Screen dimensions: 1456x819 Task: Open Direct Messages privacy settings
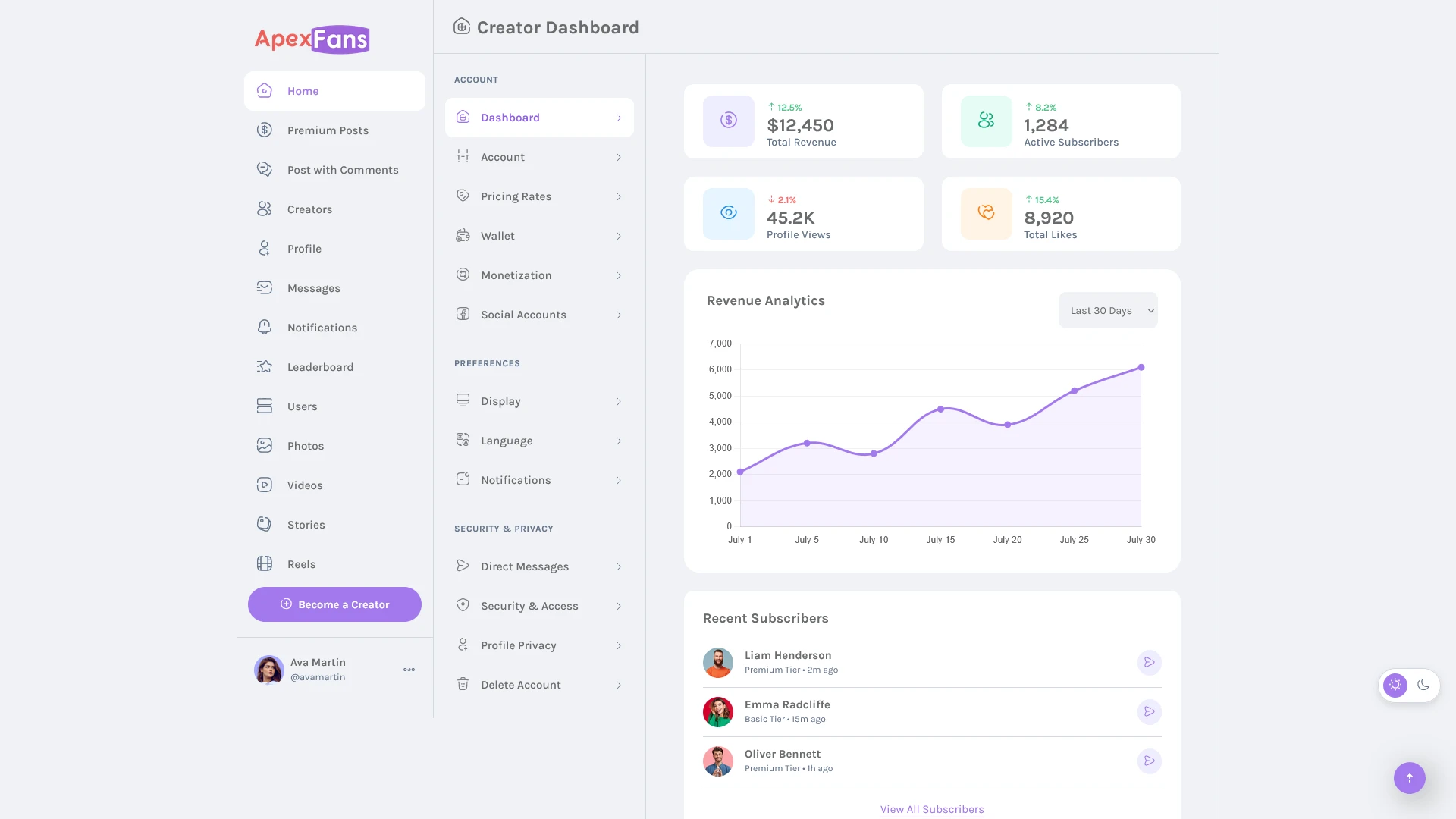click(539, 566)
